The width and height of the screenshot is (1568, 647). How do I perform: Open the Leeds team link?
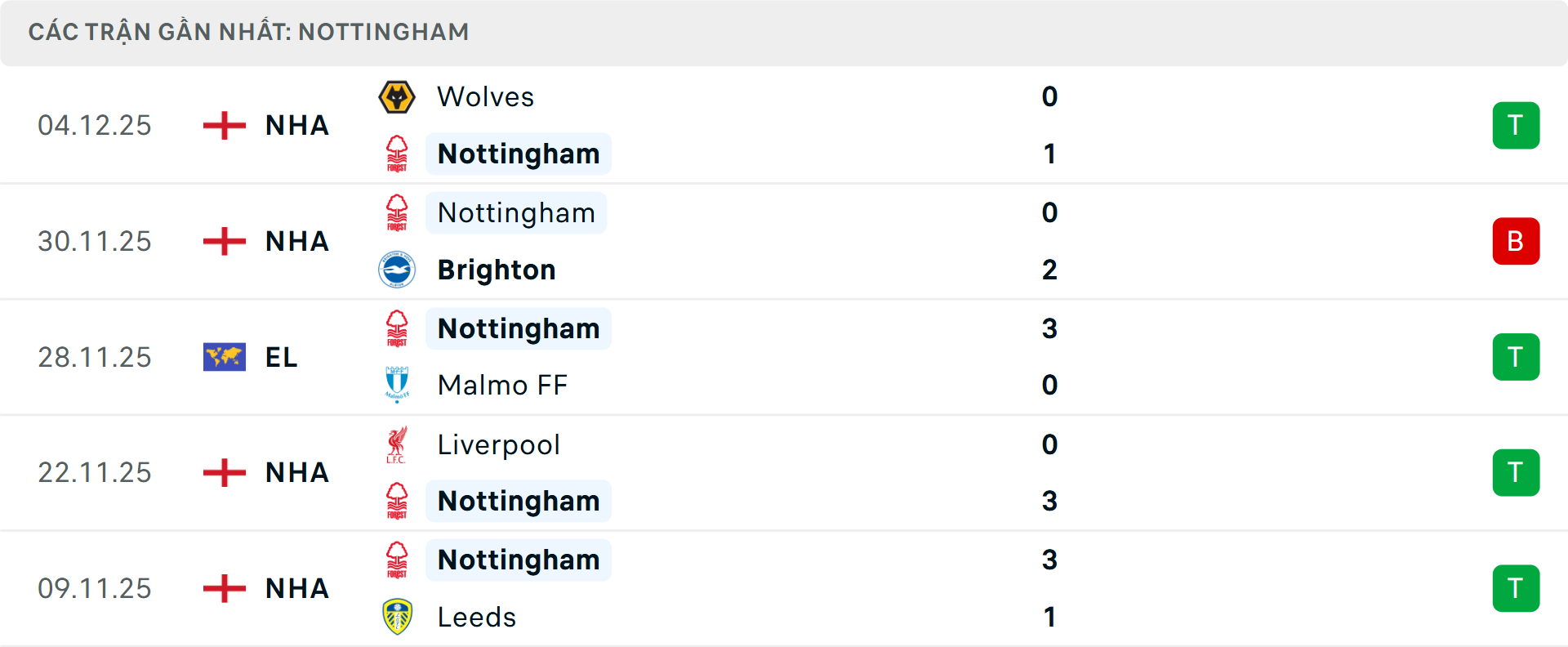477,617
